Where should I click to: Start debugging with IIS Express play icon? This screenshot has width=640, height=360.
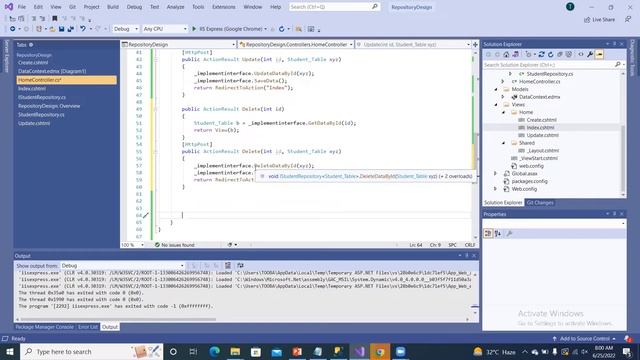pos(194,29)
